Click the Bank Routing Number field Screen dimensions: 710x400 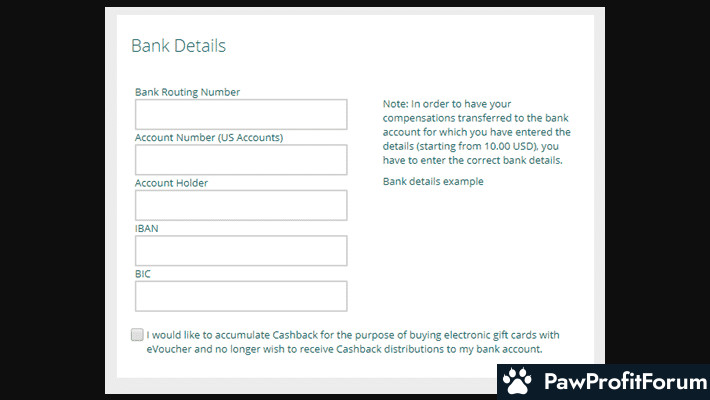coord(241,114)
